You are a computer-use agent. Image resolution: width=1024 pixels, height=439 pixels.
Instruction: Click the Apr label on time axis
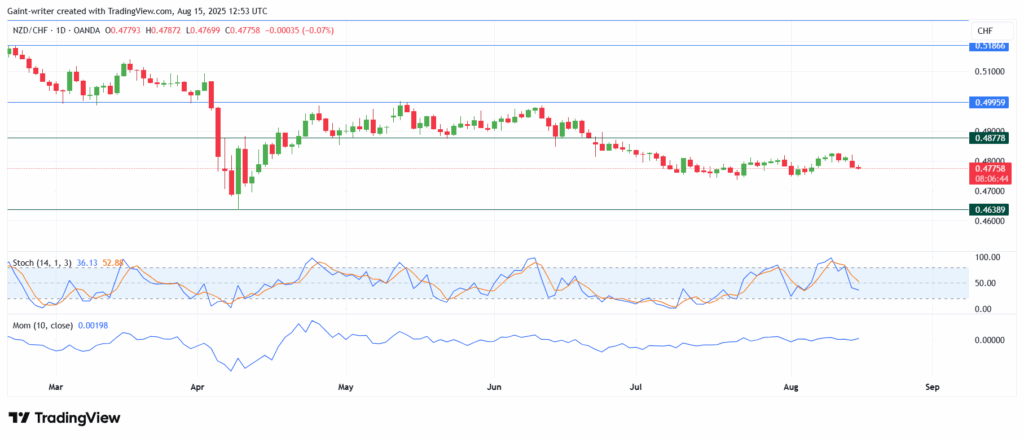[198, 387]
